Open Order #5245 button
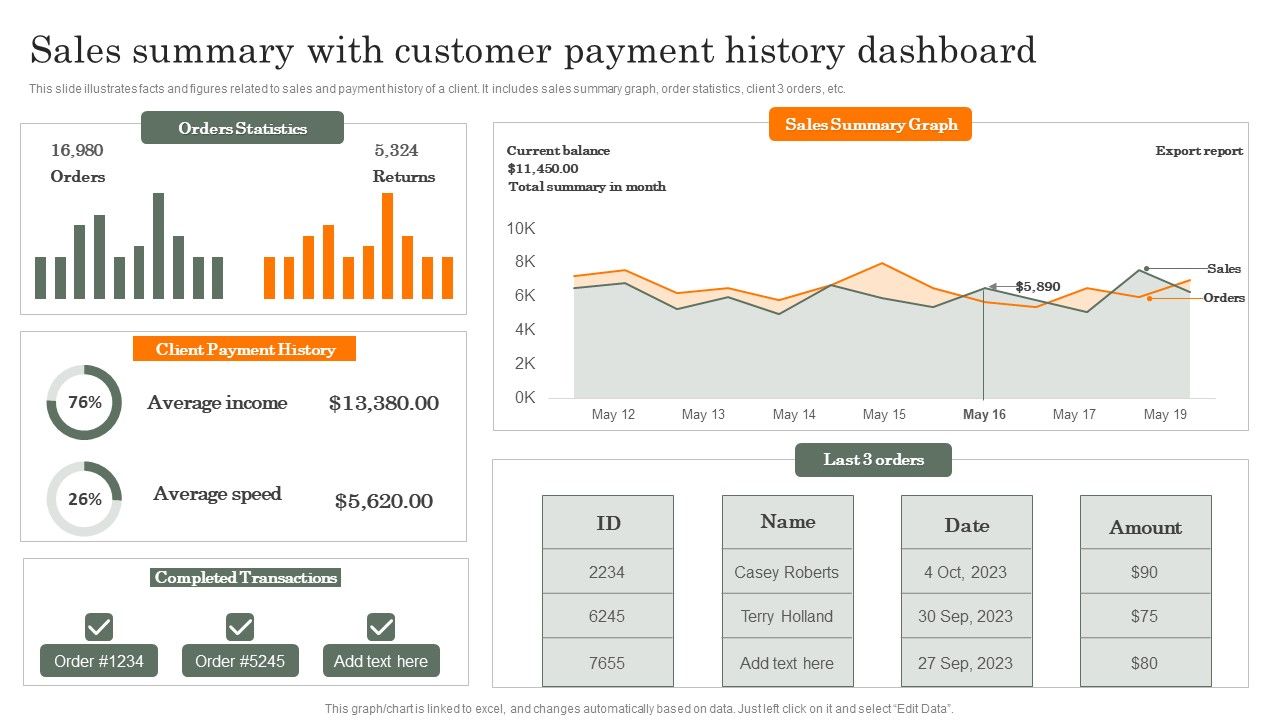Screen dimensions: 1280x720 point(240,661)
